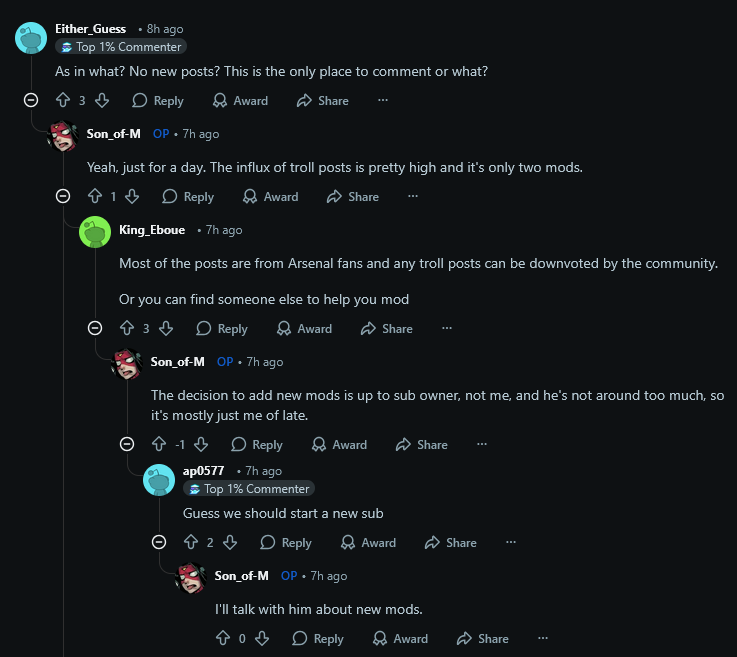Upvote Either_Guess's comment

(x=63, y=100)
